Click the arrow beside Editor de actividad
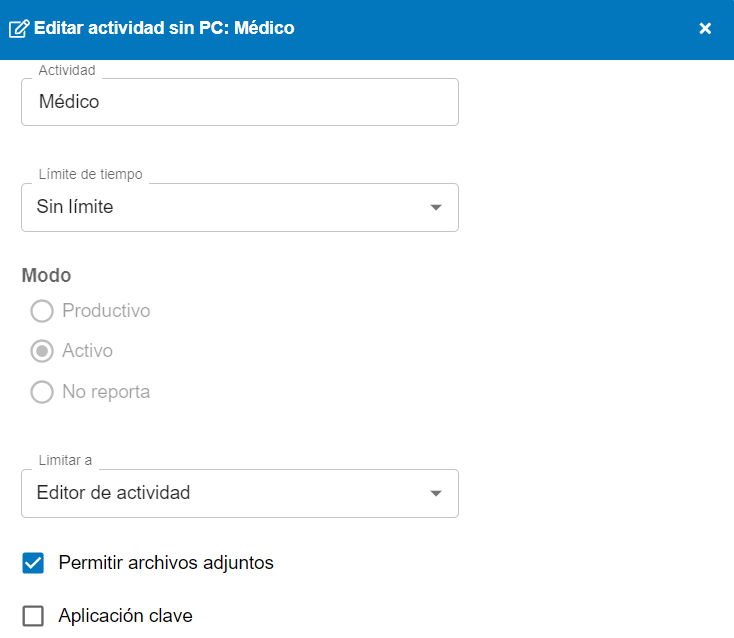The height and width of the screenshot is (638, 734). (435, 494)
